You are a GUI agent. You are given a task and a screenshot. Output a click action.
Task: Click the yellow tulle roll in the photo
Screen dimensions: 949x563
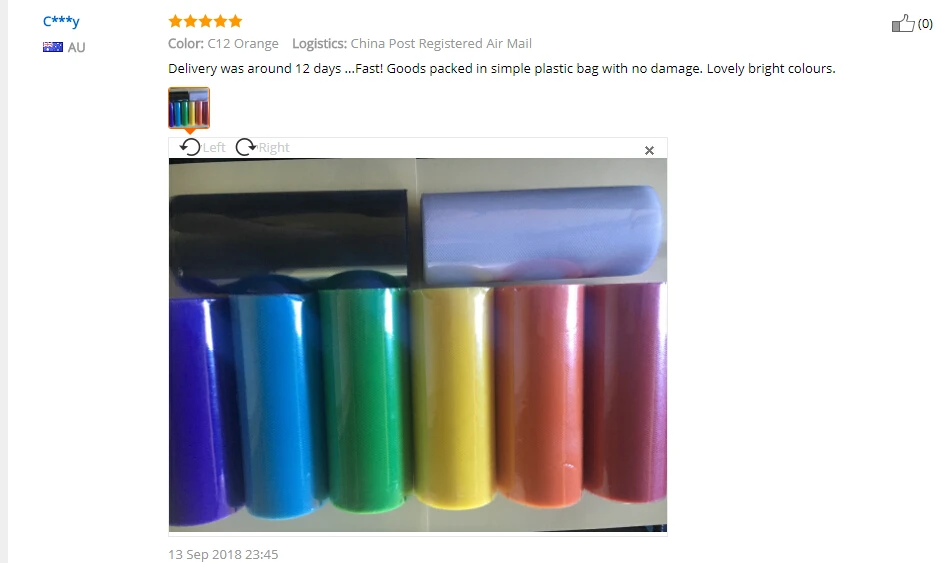453,398
